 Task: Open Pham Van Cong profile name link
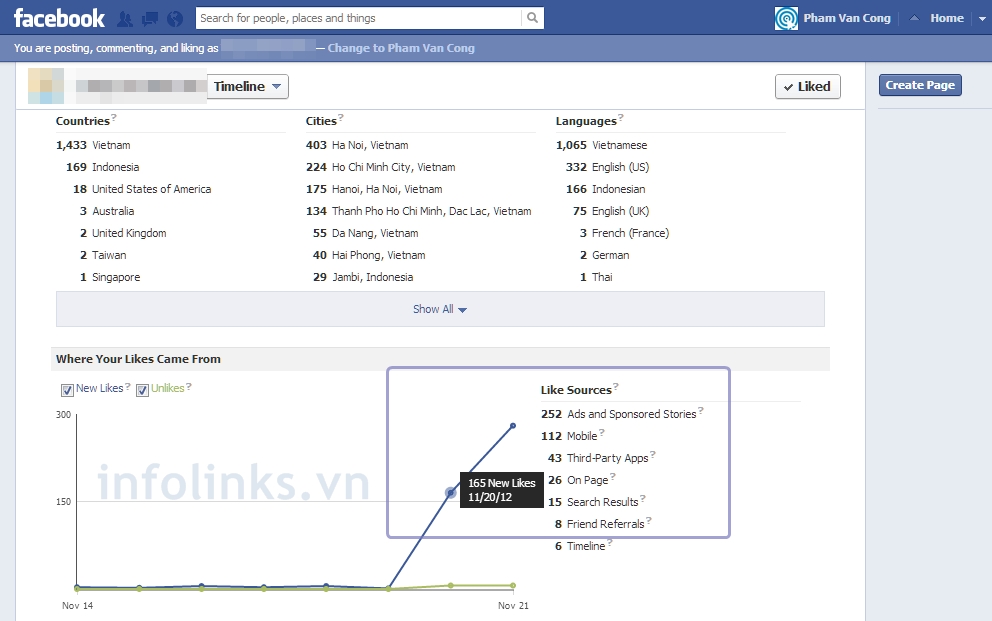846,18
